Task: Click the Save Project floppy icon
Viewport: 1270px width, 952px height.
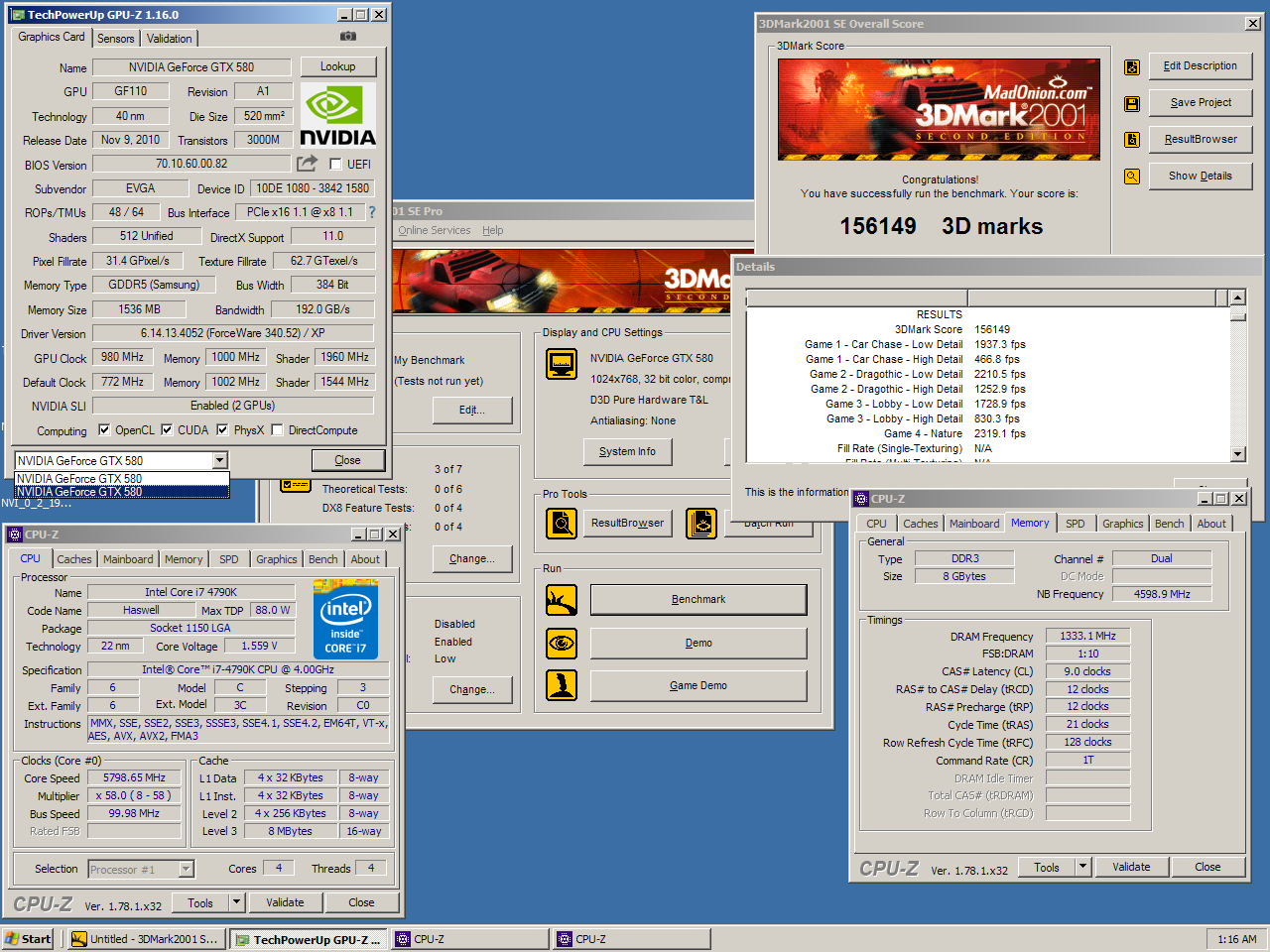Action: pos(1132,103)
